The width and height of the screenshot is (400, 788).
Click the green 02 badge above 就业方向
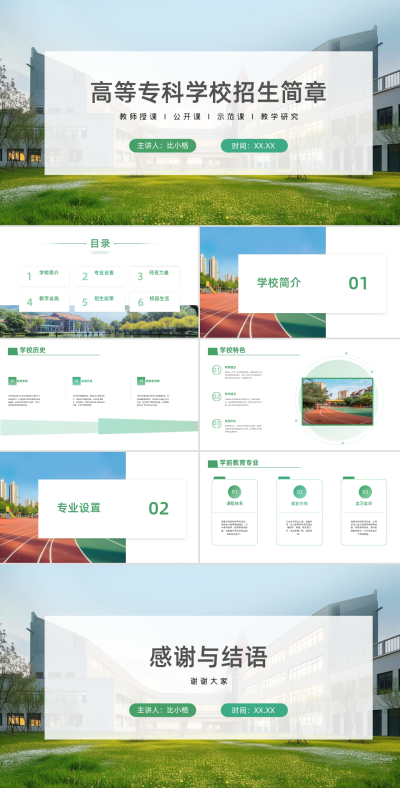299,491
